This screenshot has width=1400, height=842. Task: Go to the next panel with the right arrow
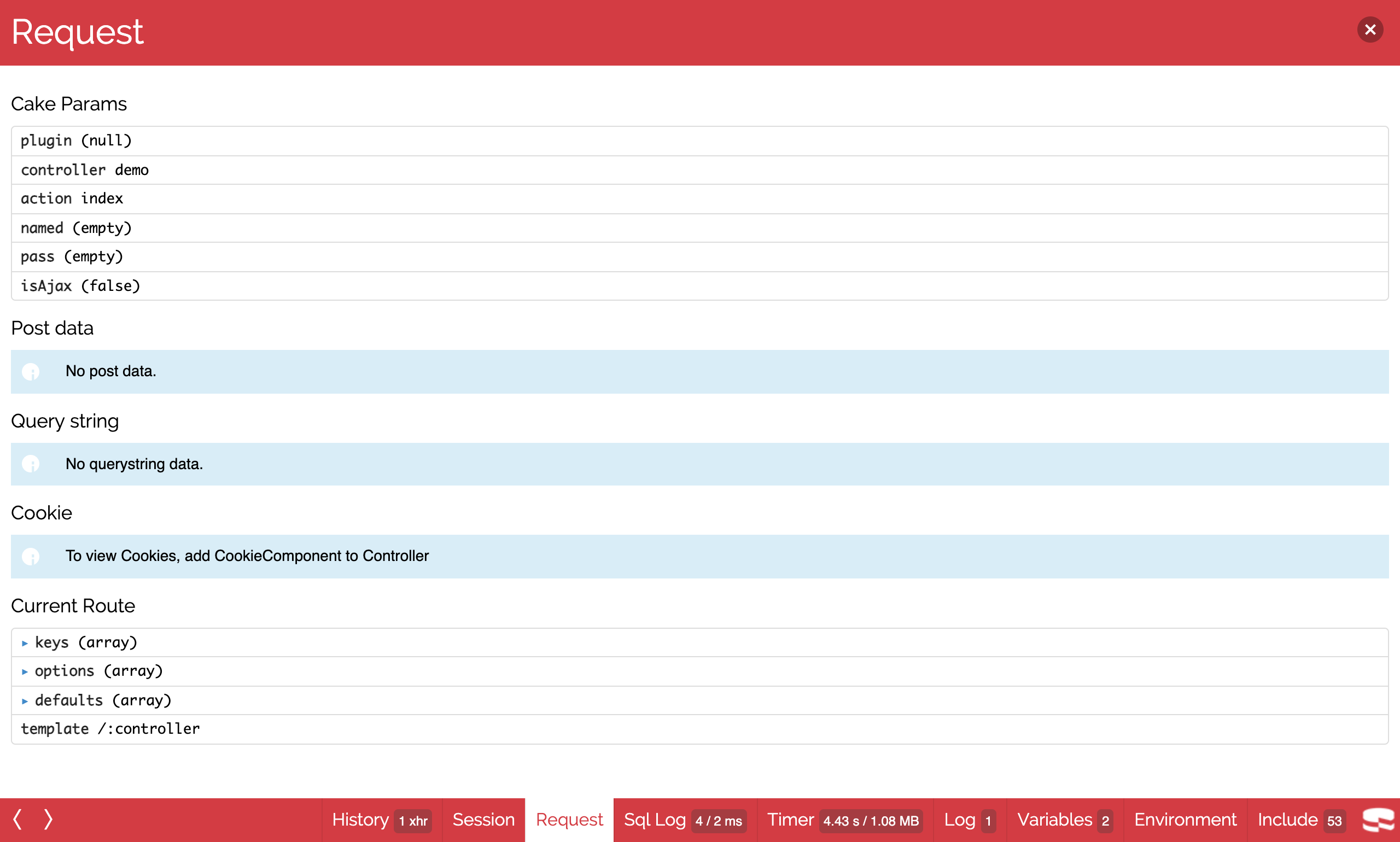49,819
